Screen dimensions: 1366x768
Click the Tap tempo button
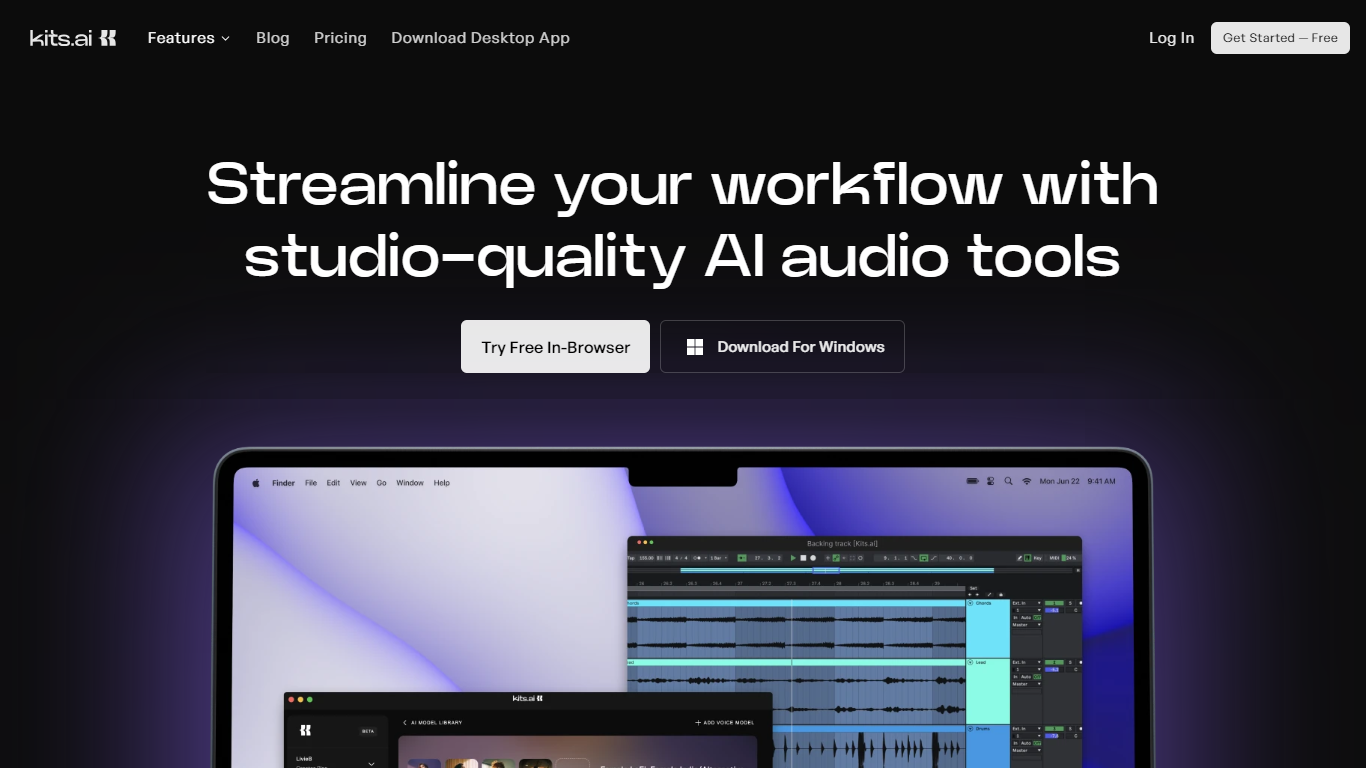[x=631, y=558]
